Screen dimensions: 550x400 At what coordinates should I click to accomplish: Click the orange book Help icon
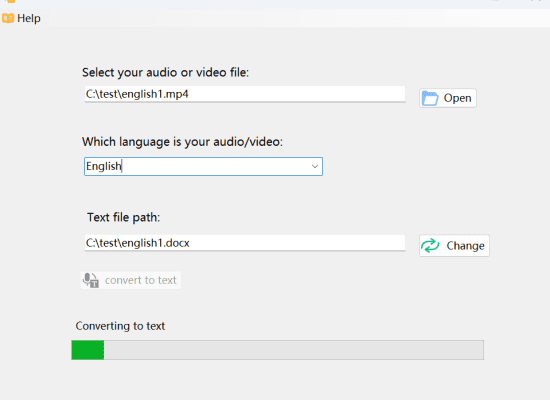8,18
